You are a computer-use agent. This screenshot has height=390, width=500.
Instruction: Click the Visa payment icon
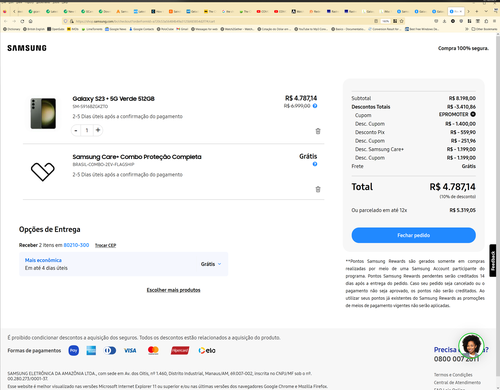(130, 350)
